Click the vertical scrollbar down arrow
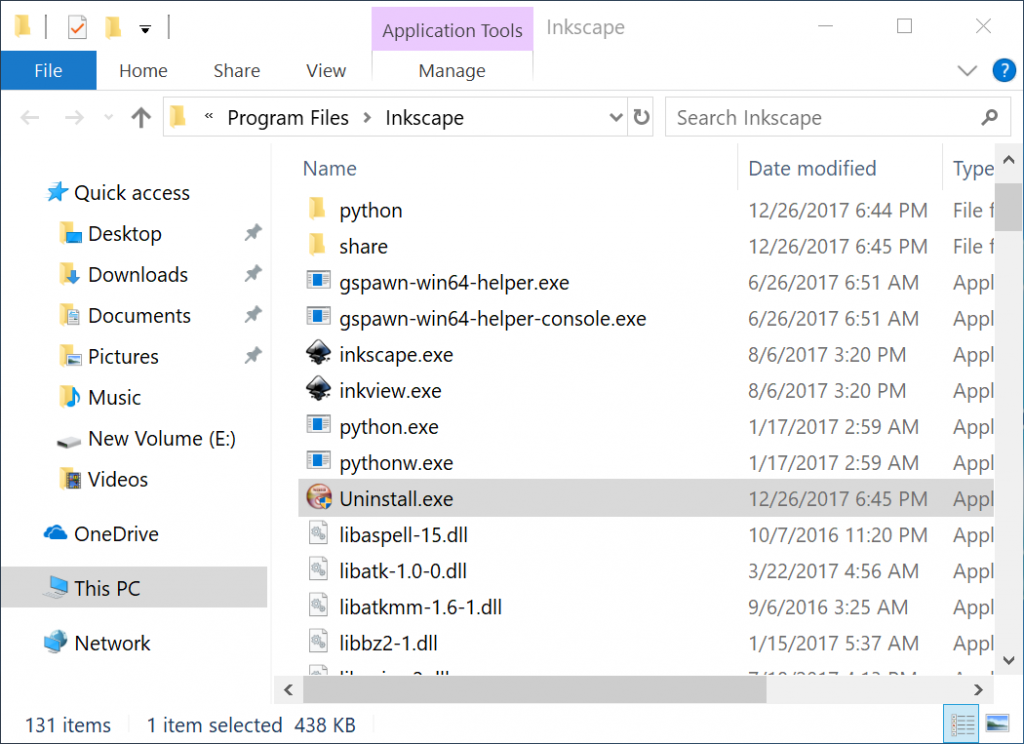This screenshot has height=744, width=1024. pyautogui.click(x=1008, y=660)
